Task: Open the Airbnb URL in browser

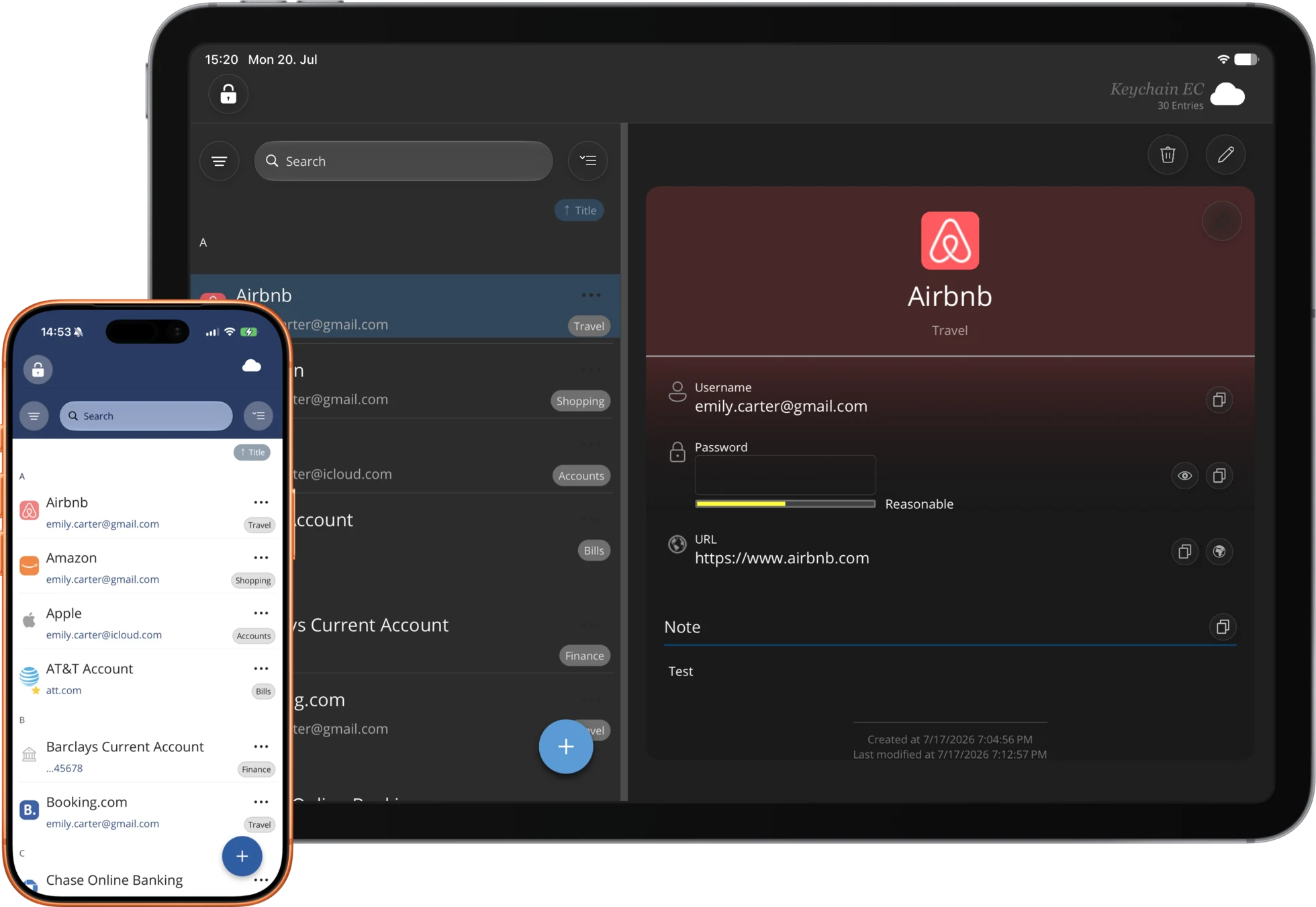Action: pos(1219,551)
